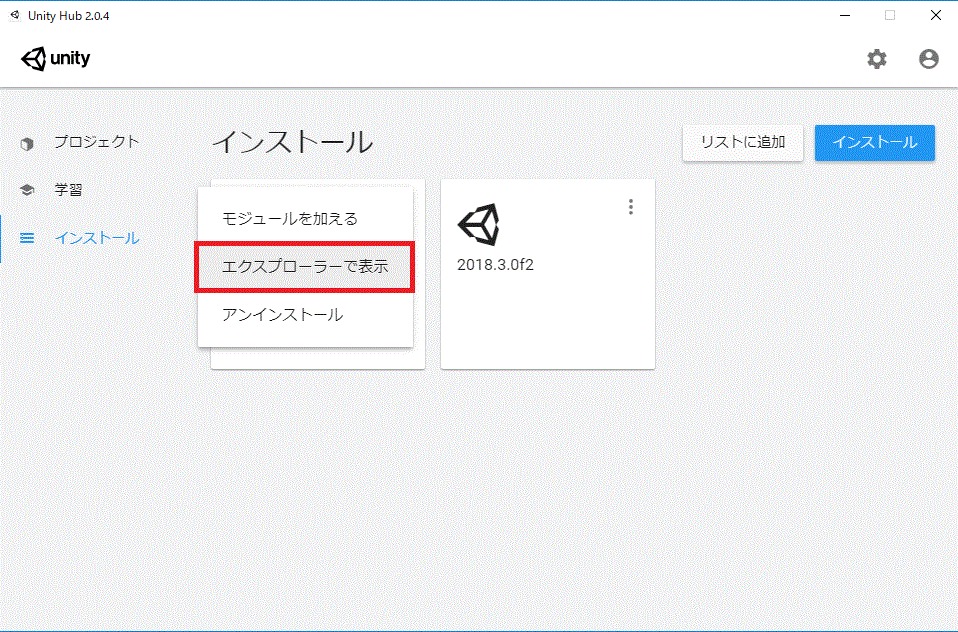The height and width of the screenshot is (632, 958).
Task: Switch to the プロジェクト sidebar tab
Action: [96, 142]
